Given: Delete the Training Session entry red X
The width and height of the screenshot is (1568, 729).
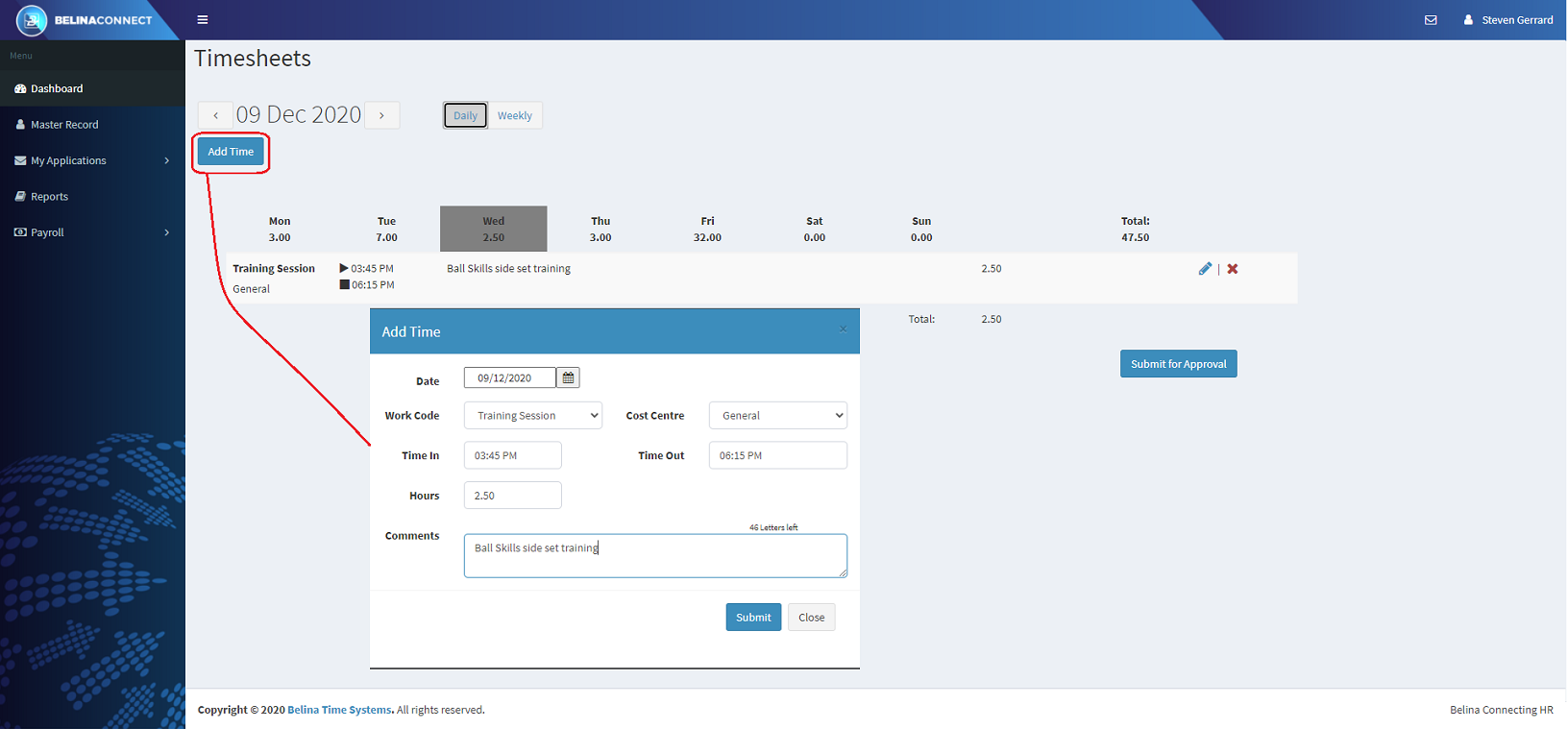Looking at the screenshot, I should tap(1233, 269).
